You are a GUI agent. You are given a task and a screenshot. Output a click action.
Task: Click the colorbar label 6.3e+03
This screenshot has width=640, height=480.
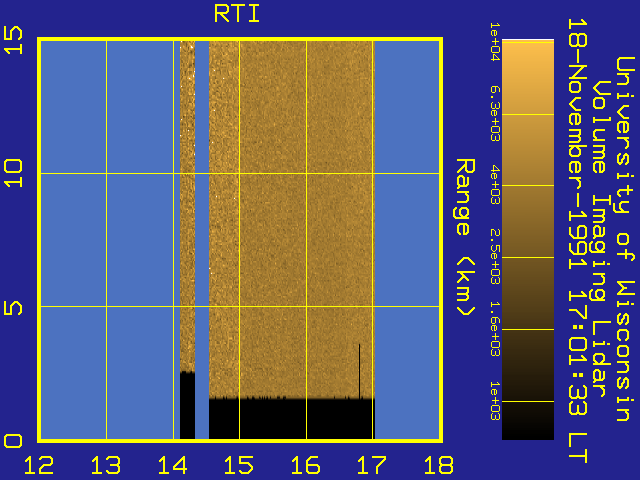[495, 113]
